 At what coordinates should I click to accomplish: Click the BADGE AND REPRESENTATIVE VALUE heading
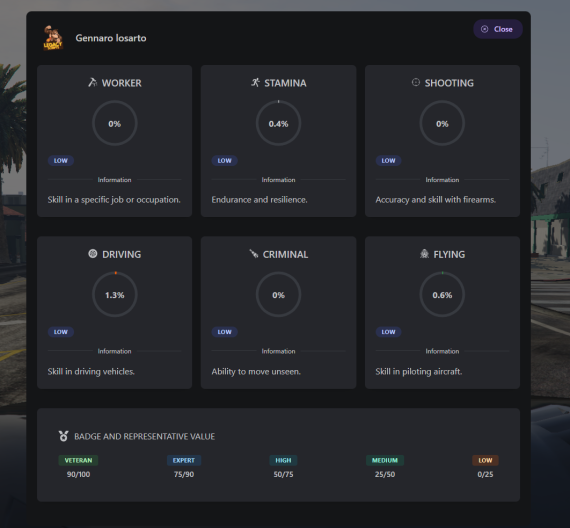click(x=145, y=436)
